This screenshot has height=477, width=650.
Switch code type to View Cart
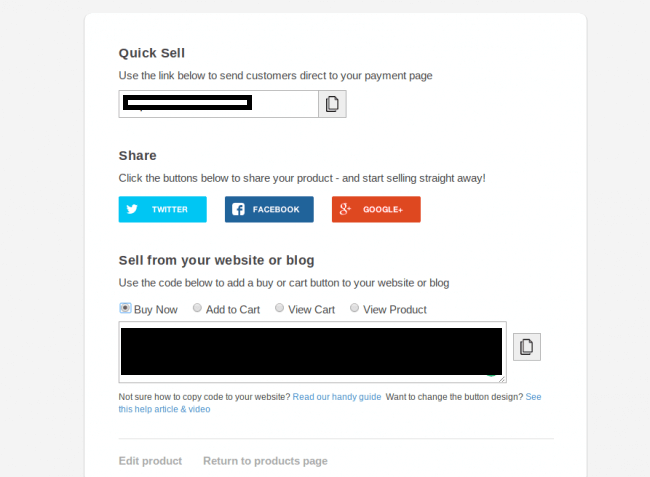pyautogui.click(x=279, y=308)
